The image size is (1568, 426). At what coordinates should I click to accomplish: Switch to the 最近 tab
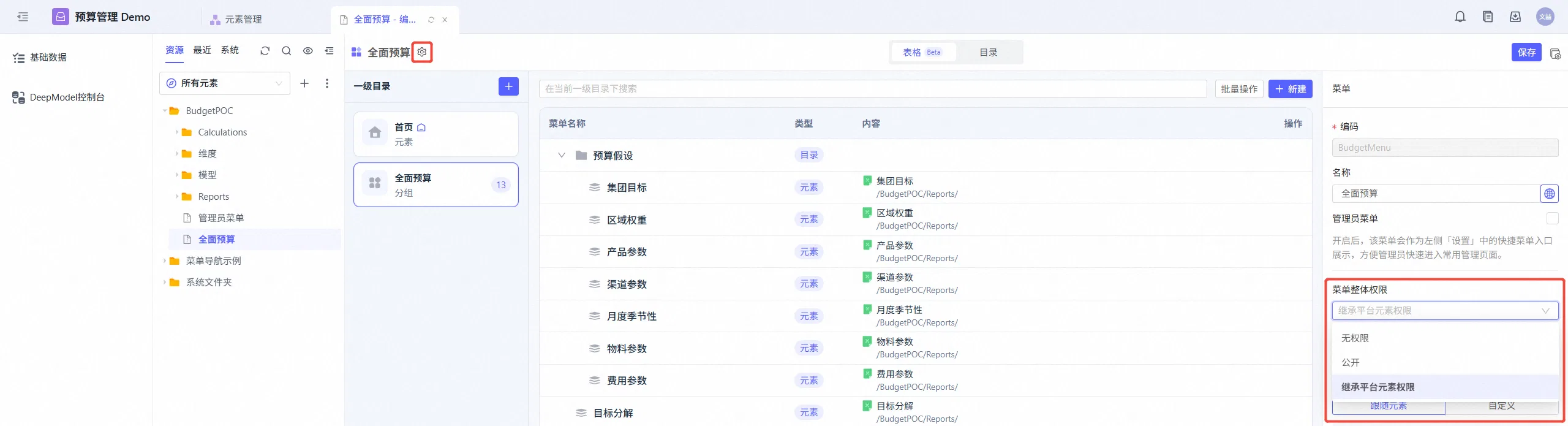202,50
